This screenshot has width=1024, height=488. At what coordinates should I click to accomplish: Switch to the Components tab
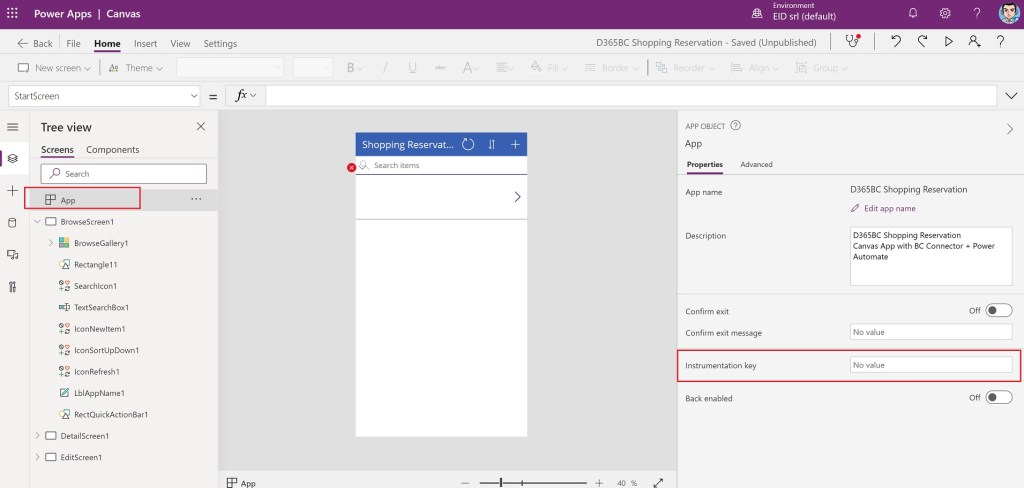[113, 150]
